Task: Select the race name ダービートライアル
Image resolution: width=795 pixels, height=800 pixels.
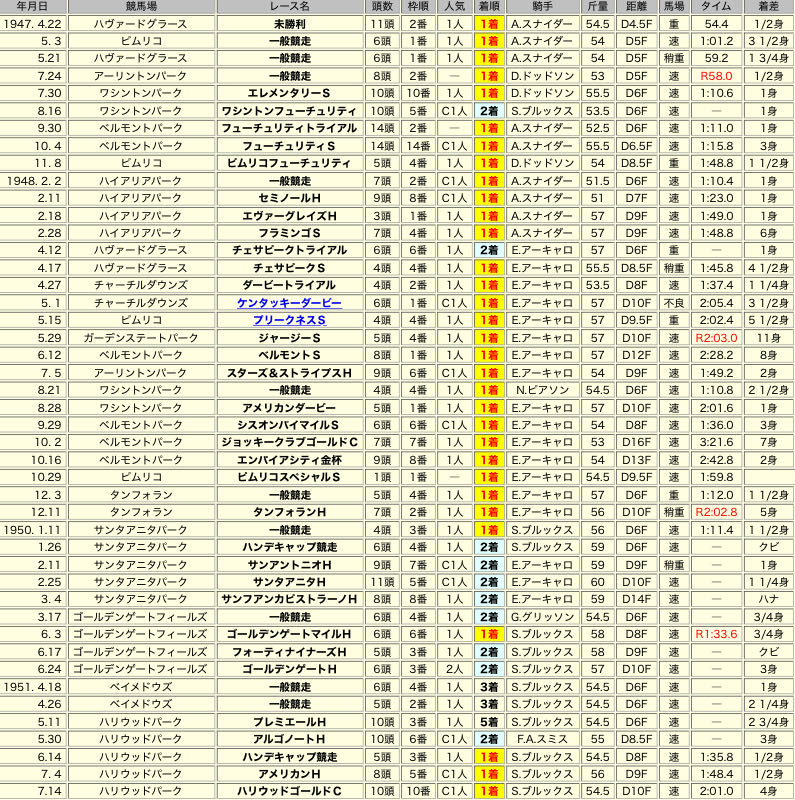Action: coord(289,285)
